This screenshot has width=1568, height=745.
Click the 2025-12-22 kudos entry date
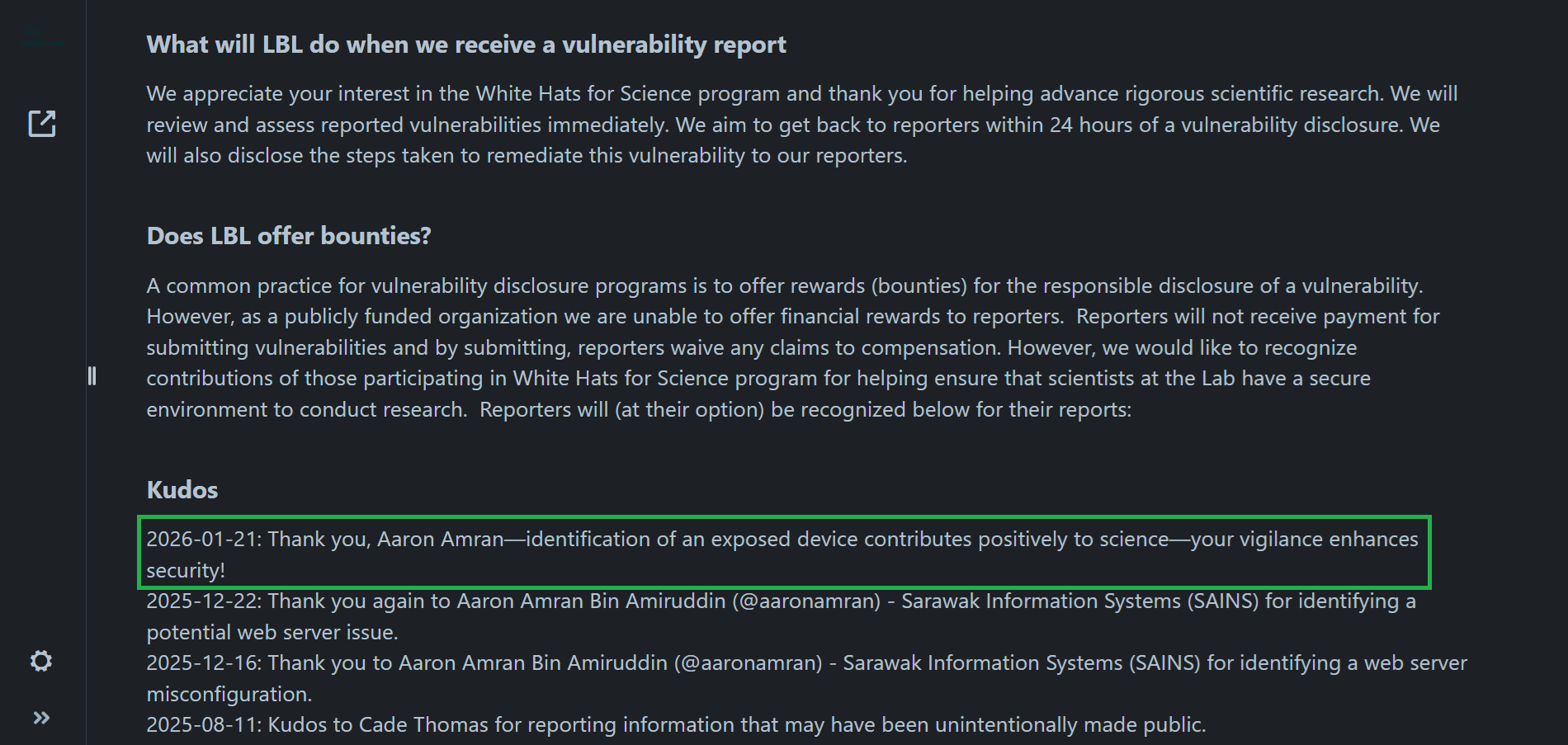point(202,601)
